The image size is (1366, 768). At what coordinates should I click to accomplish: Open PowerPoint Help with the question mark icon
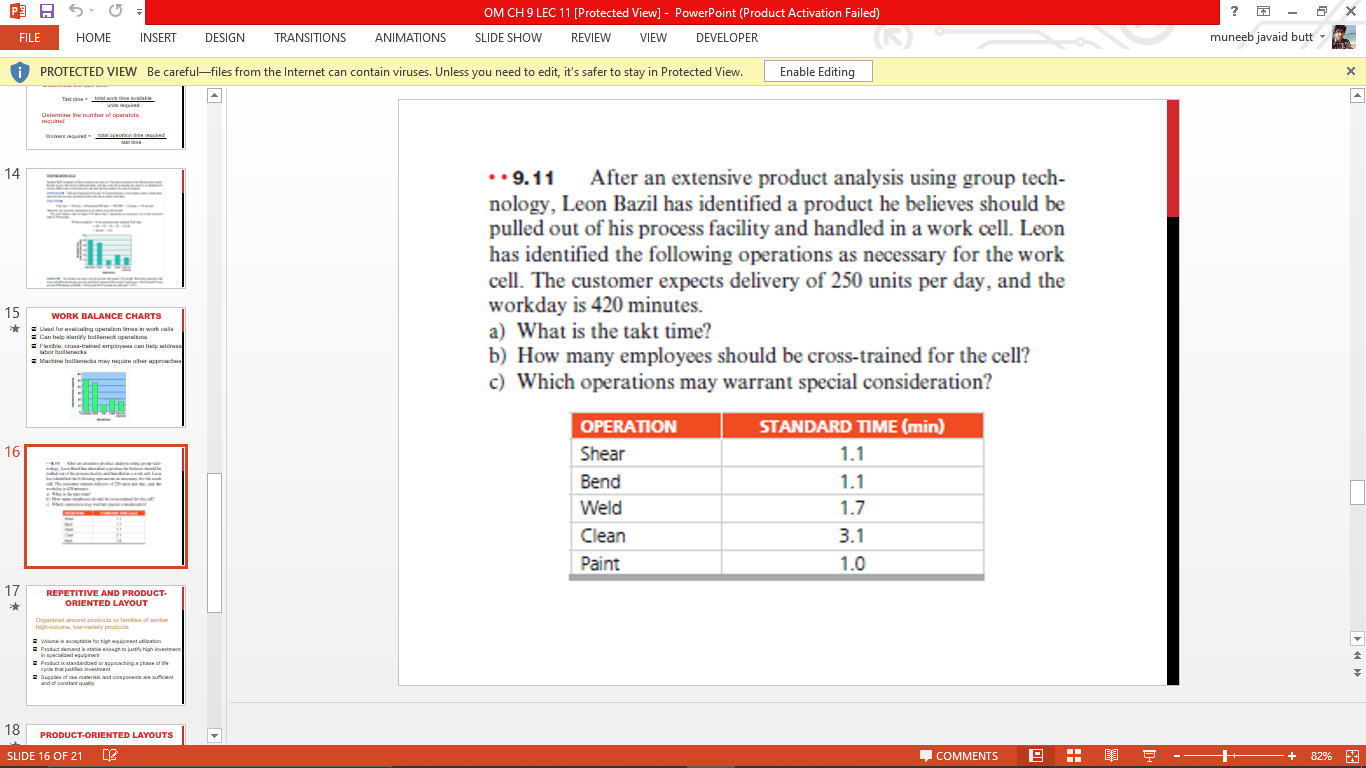tap(1234, 10)
